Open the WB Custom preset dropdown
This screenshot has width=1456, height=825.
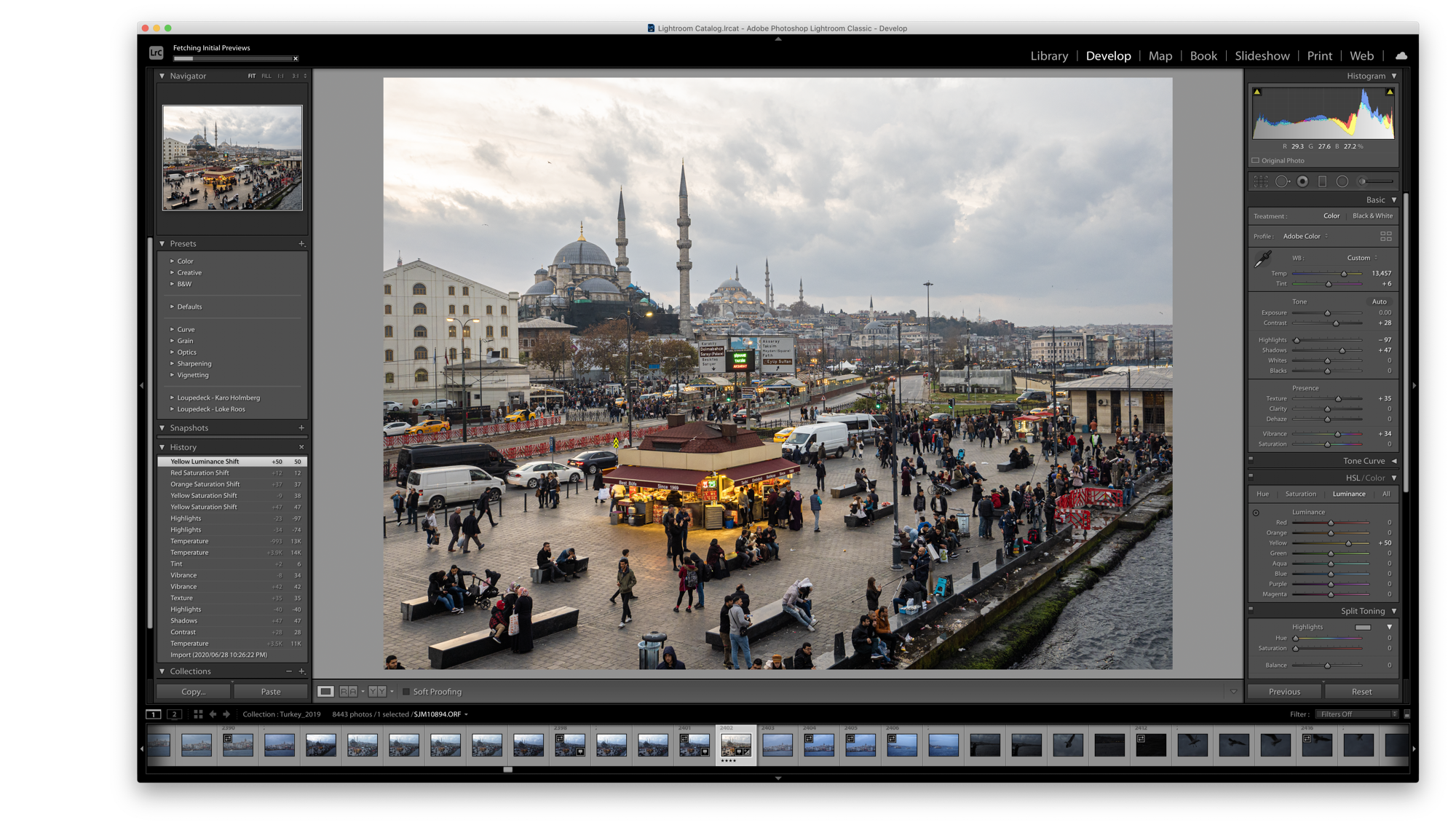(1361, 258)
